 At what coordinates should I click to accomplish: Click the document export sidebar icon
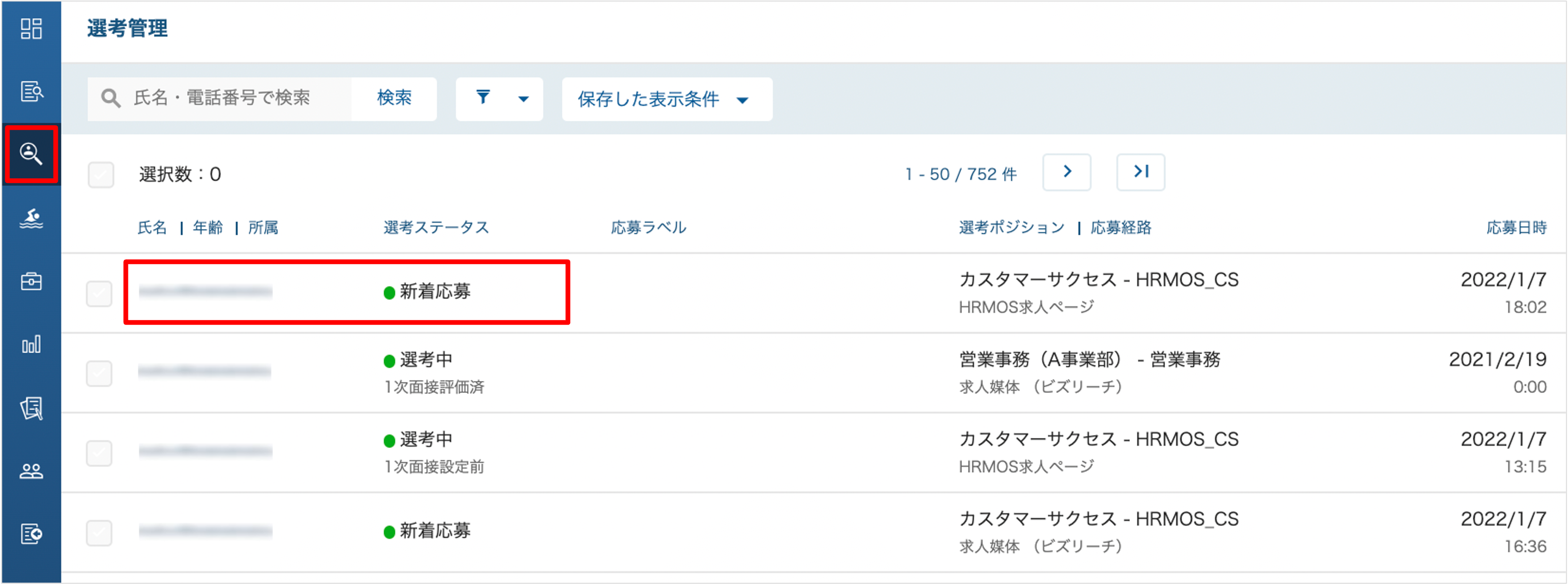point(31,534)
